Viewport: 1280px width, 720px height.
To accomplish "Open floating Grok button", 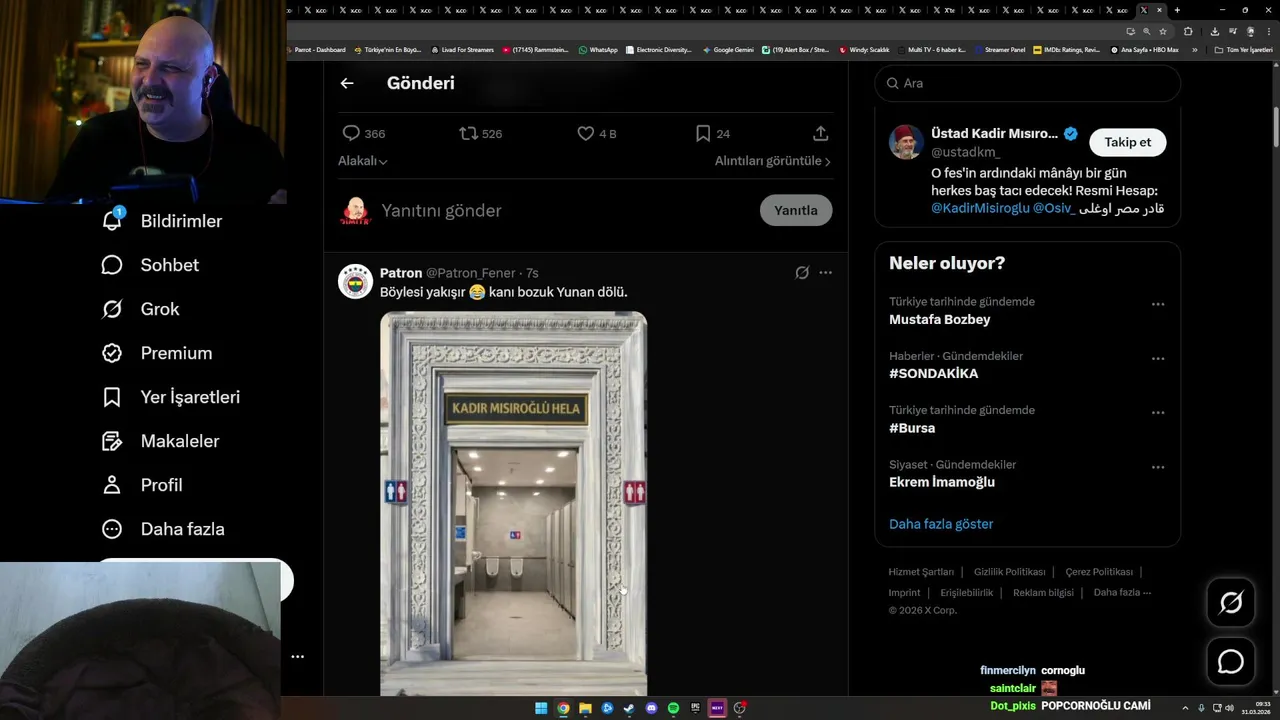I will point(1230,602).
